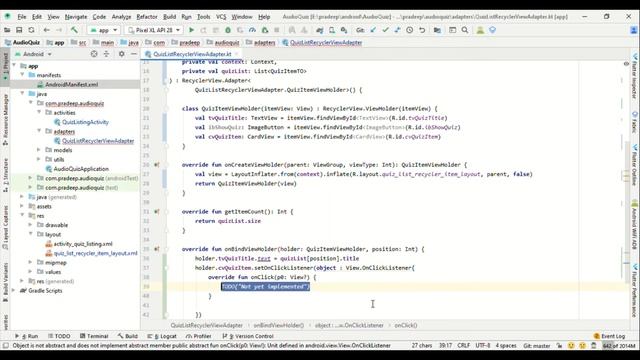The width and height of the screenshot is (640, 360).
Task: Select the QuizListRecyclerViewAdapter.kt editor tab
Action: (192, 54)
